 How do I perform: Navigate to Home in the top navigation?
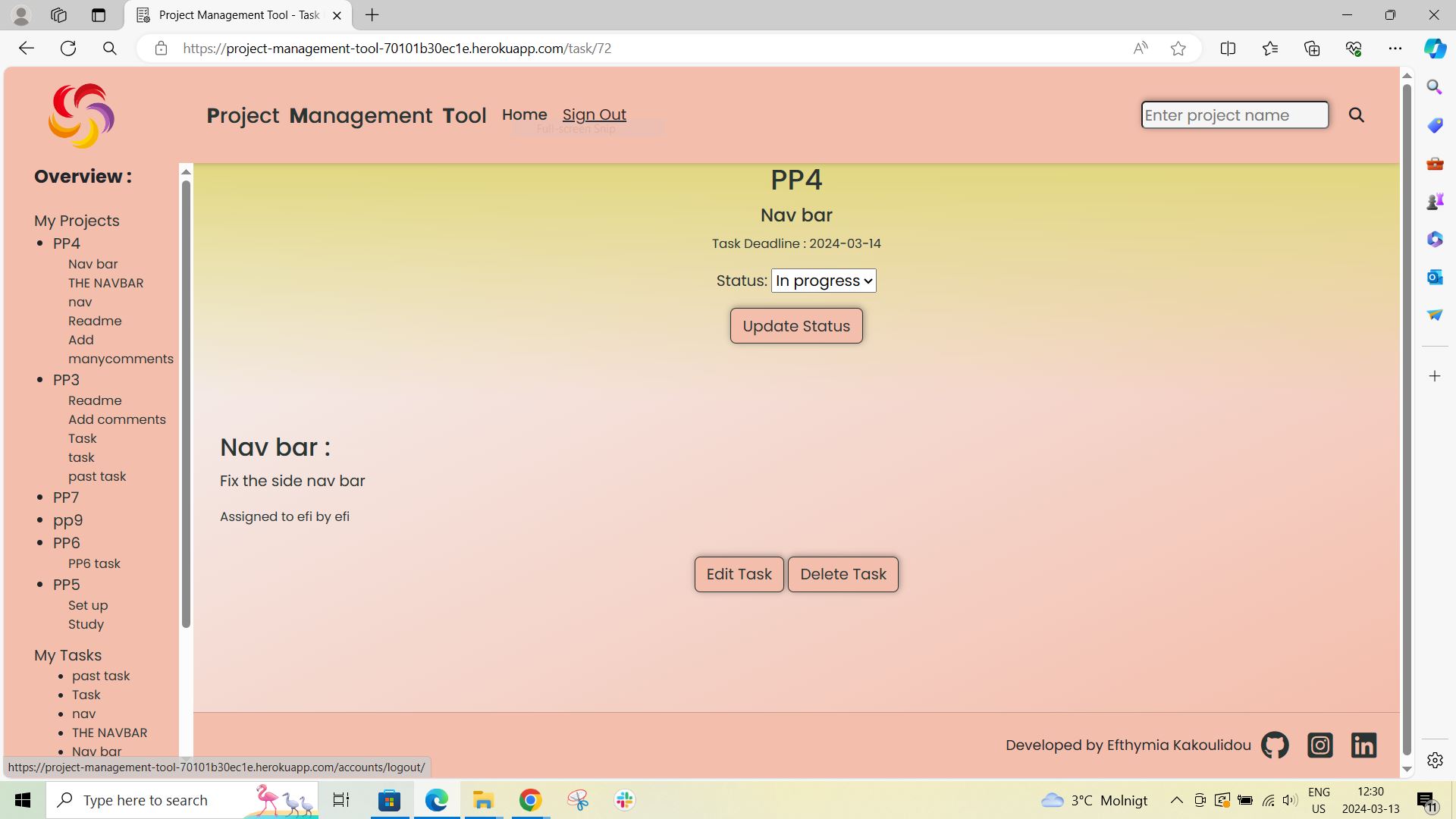click(x=524, y=115)
